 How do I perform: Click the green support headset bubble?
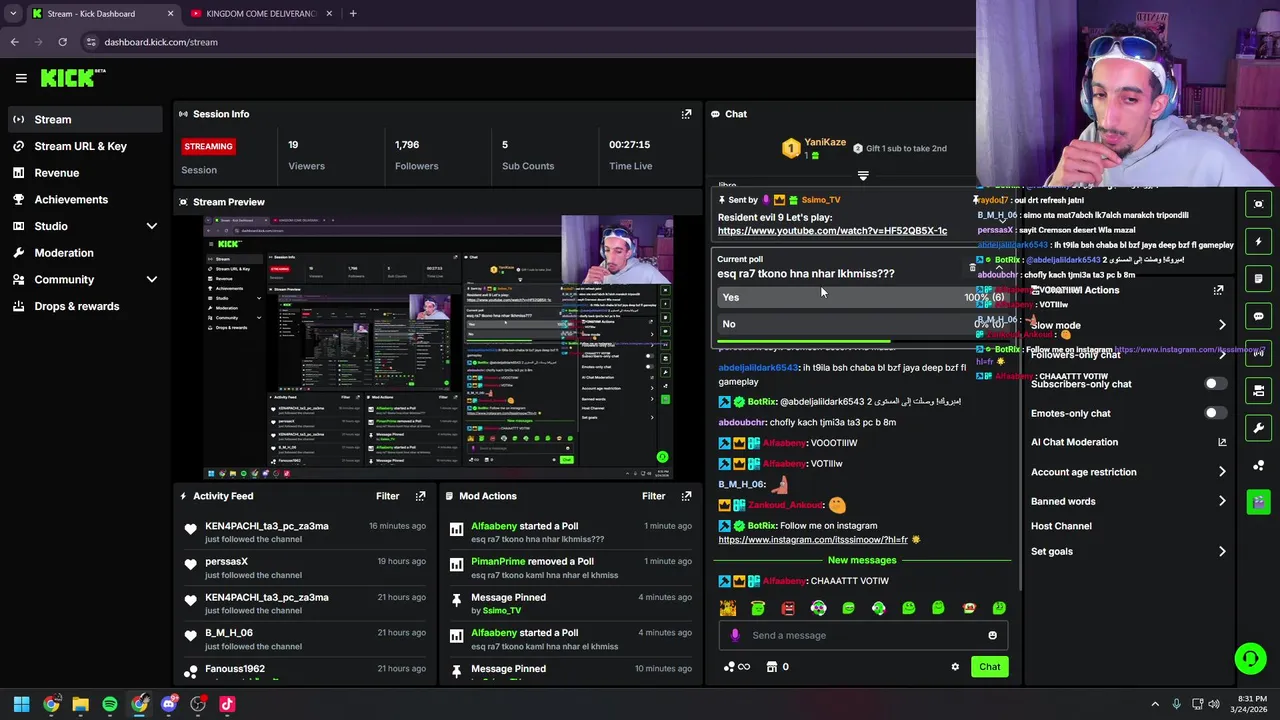point(1250,658)
